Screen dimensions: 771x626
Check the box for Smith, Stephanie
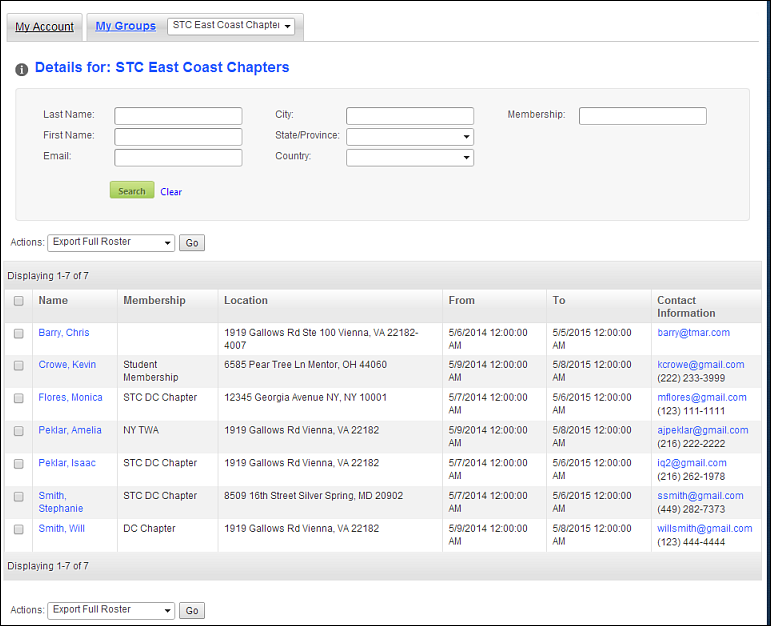pos(19,497)
